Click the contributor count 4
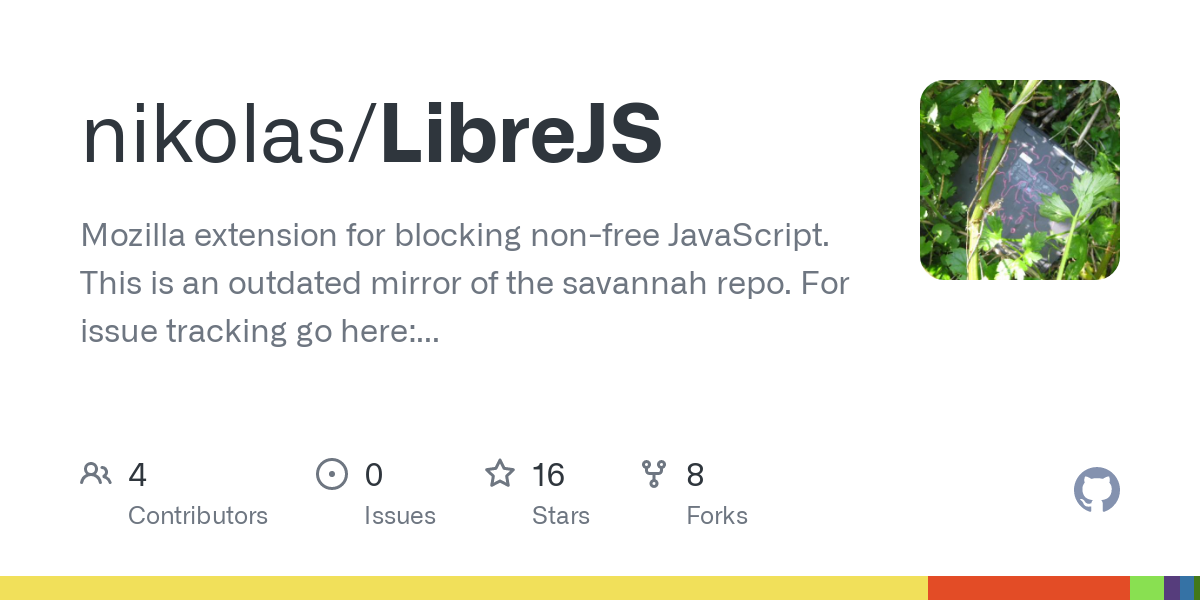Viewport: 1200px width, 600px height. click(138, 474)
